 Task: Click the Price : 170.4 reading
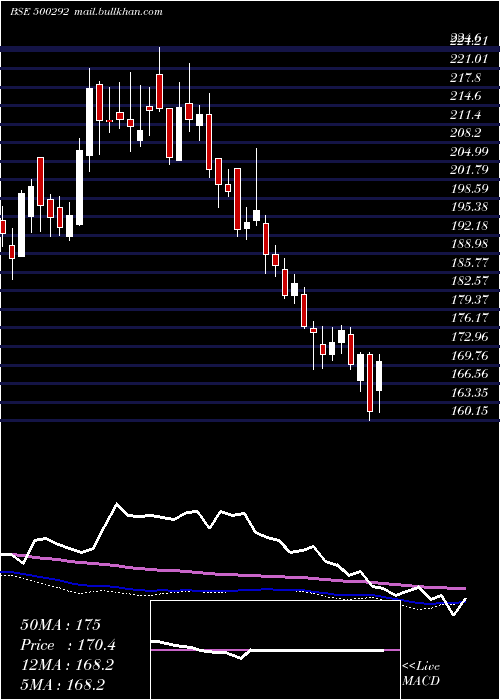68,645
